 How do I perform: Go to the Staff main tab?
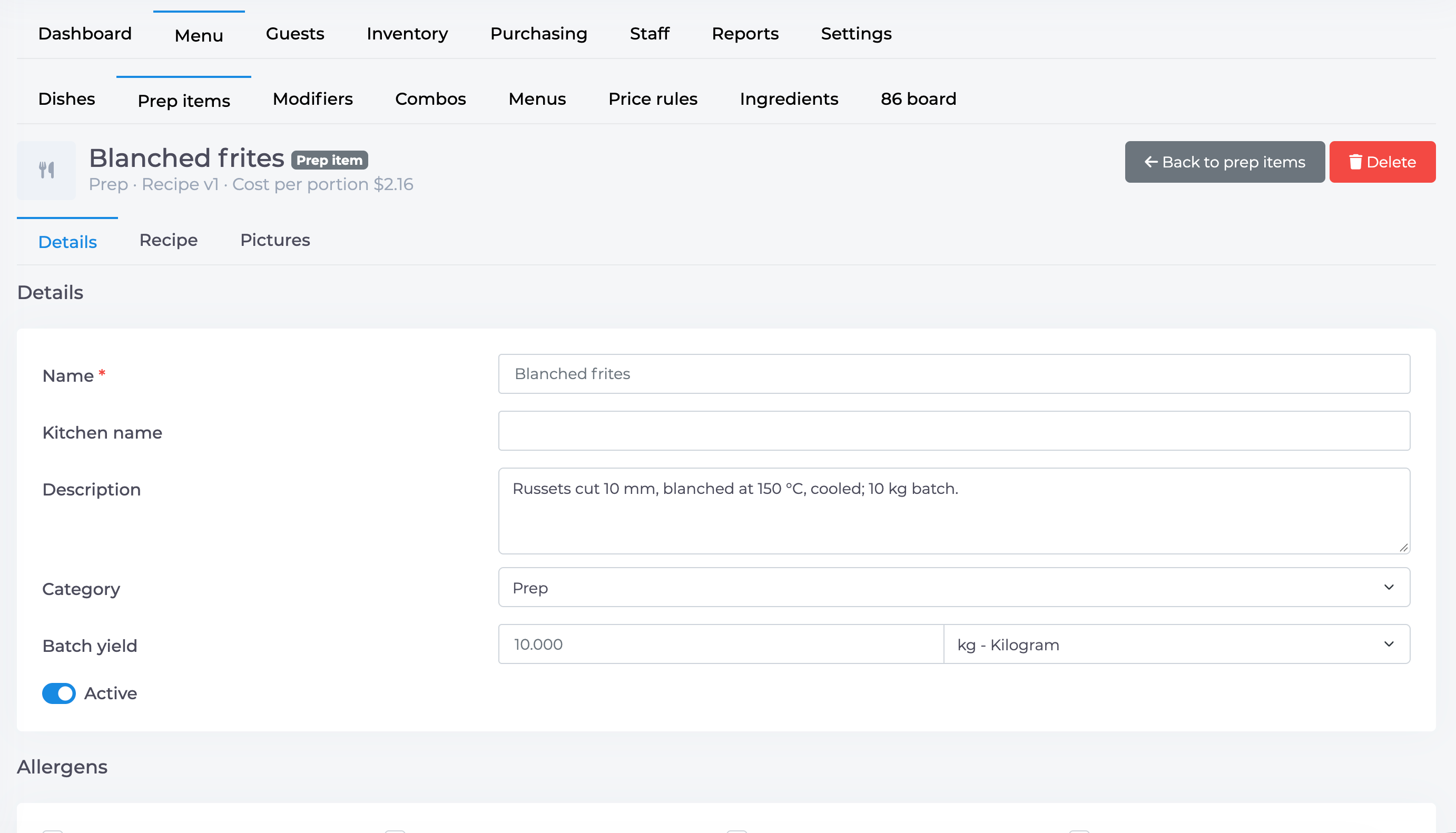[649, 34]
